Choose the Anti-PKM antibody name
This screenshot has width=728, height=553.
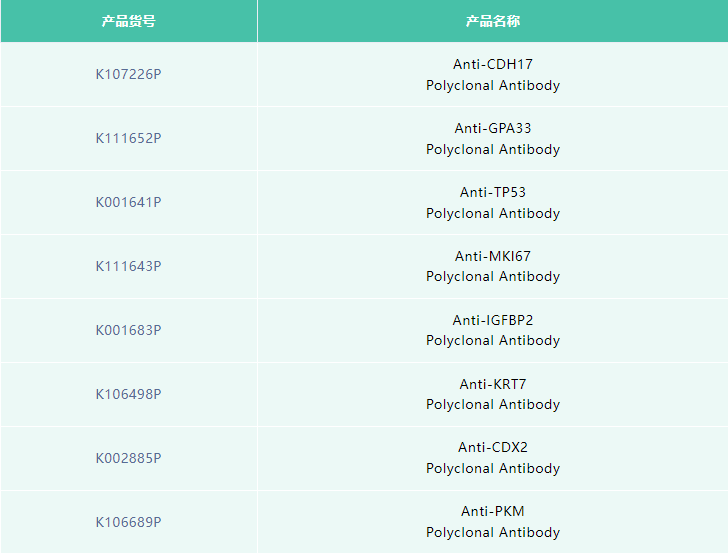click(492, 511)
